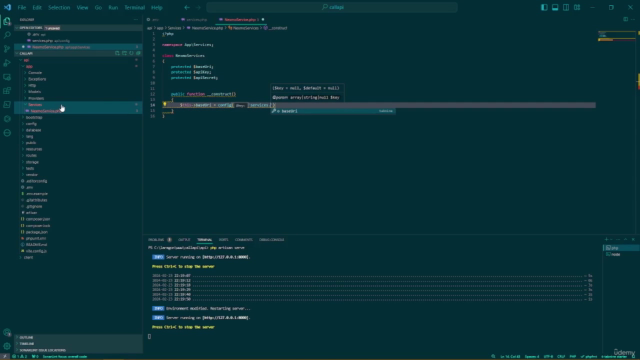
Task: Close the terminal panel with X icon
Action: click(x=633, y=240)
